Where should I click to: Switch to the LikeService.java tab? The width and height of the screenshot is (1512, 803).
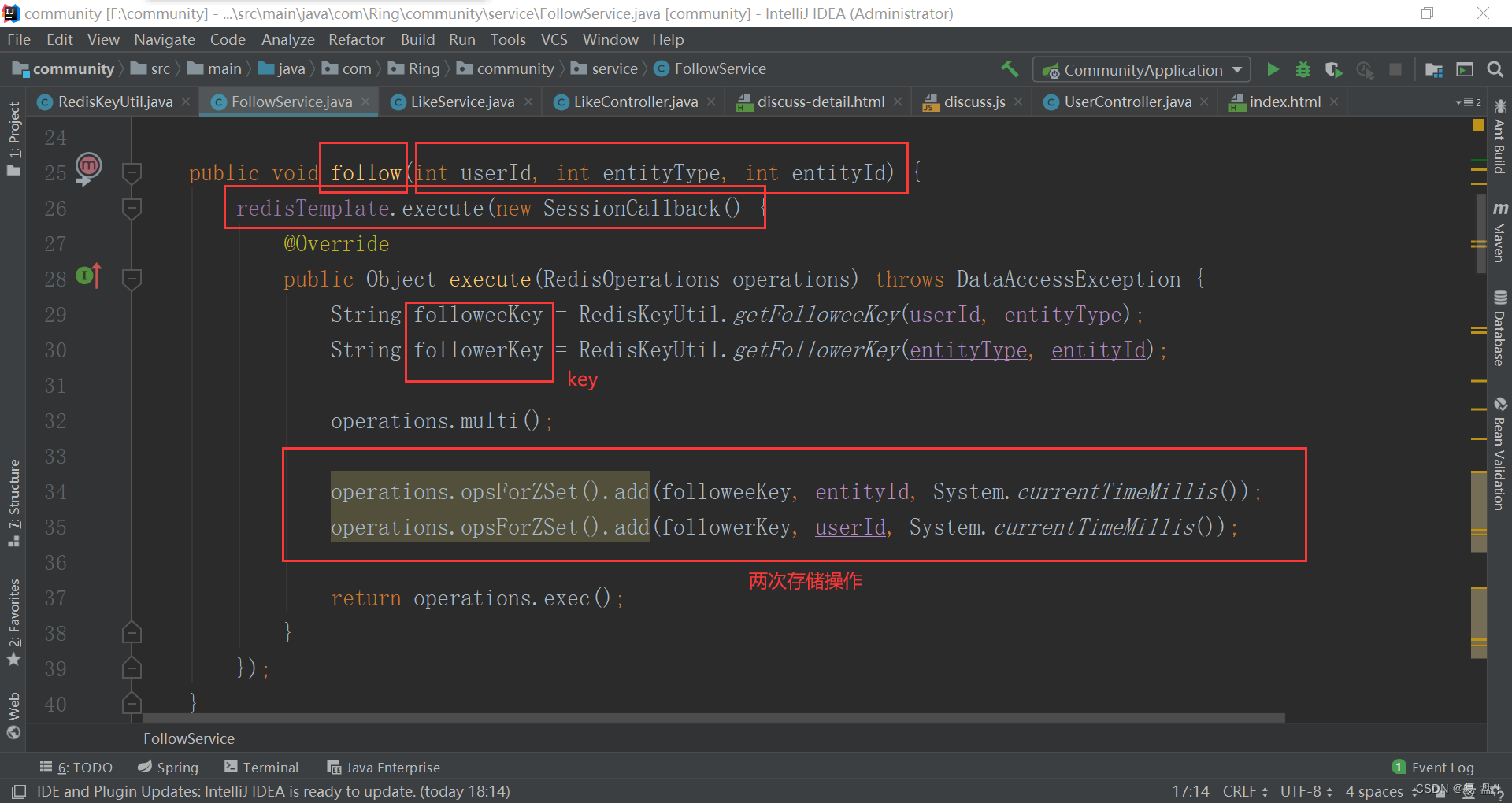pos(462,102)
